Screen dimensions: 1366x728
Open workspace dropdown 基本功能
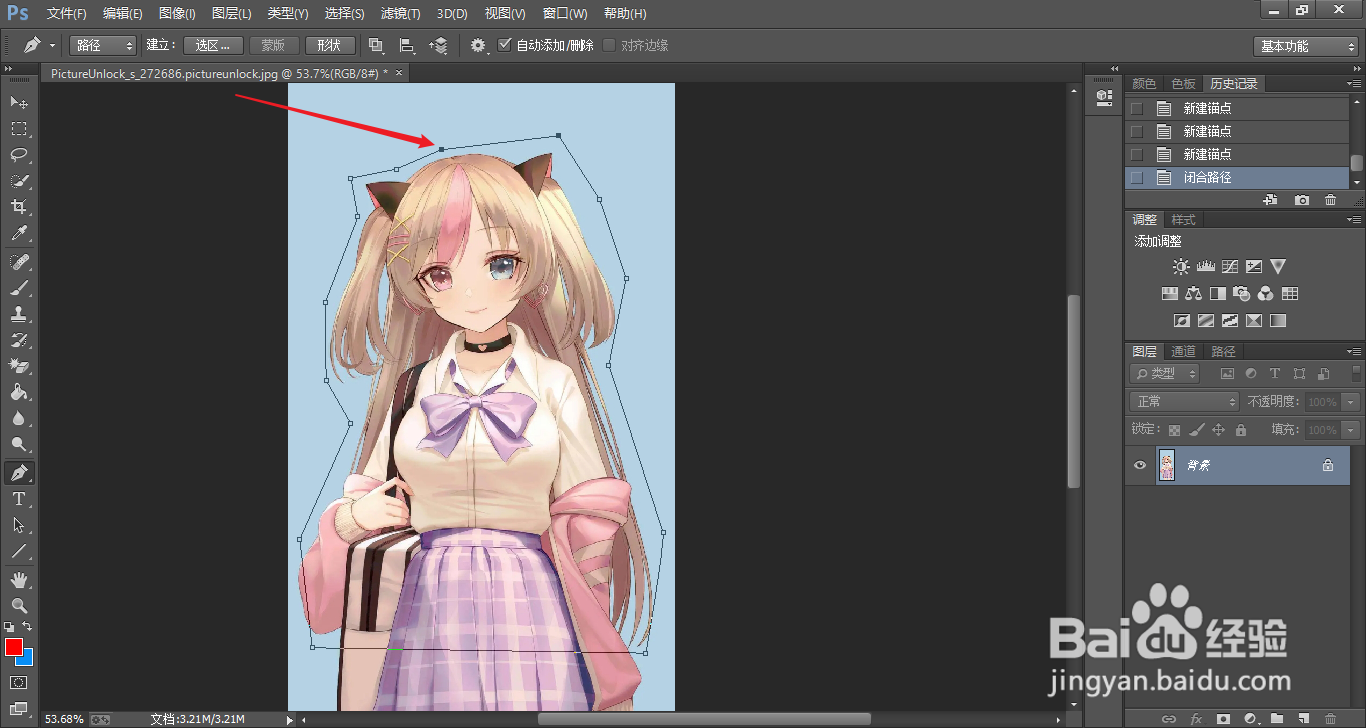(1305, 46)
